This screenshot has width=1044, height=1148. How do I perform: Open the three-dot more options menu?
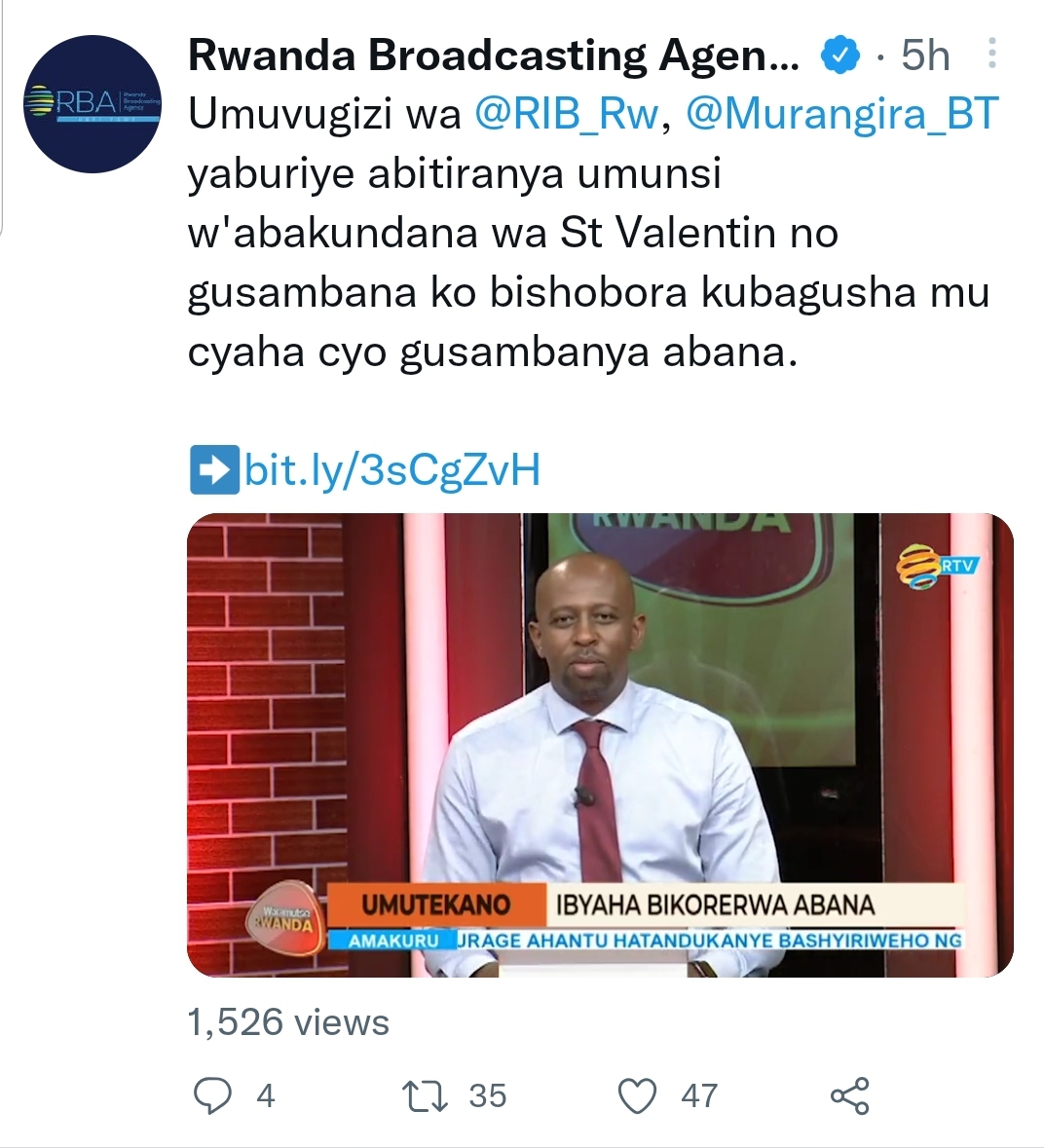coord(991,54)
